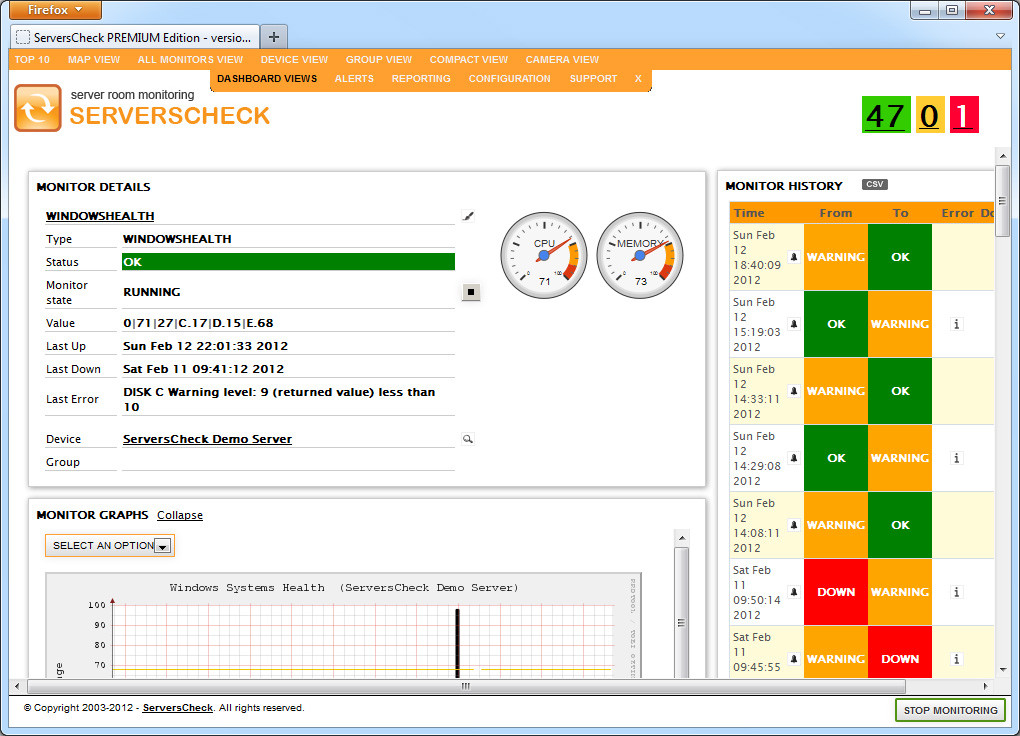Click the red DOWN cell in the 09:50:14 row
1020x736 pixels.
pyautogui.click(x=836, y=592)
